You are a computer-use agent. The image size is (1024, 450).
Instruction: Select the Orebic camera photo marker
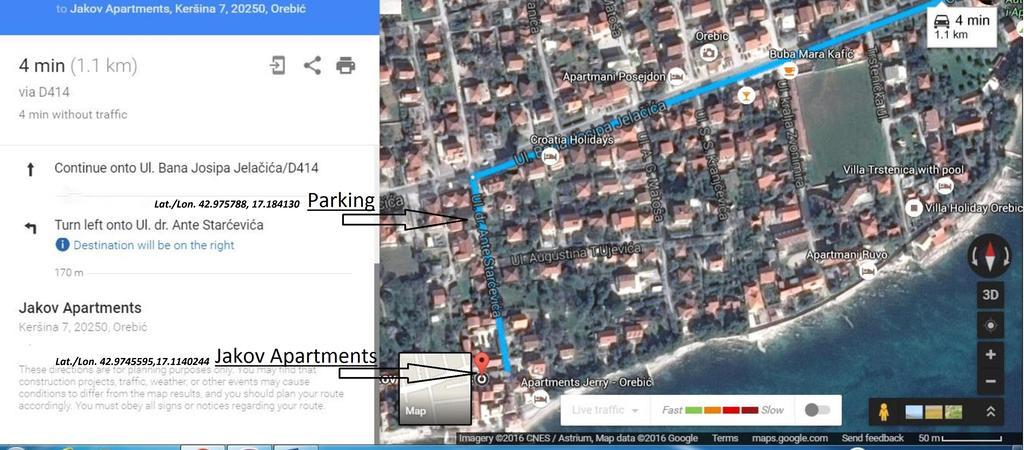point(707,52)
